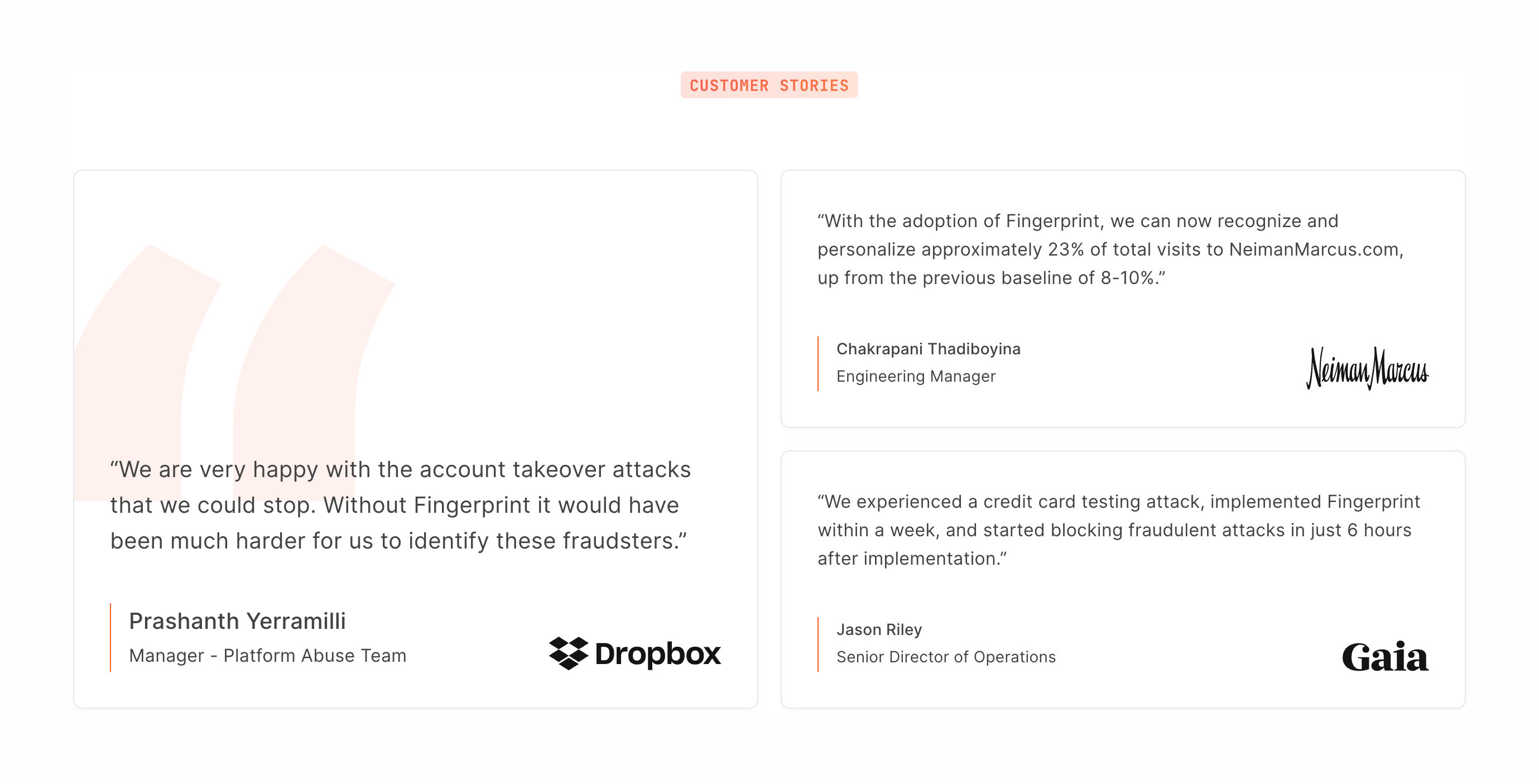
Task: Click the orange bar beside Jason Riley
Action: [818, 644]
